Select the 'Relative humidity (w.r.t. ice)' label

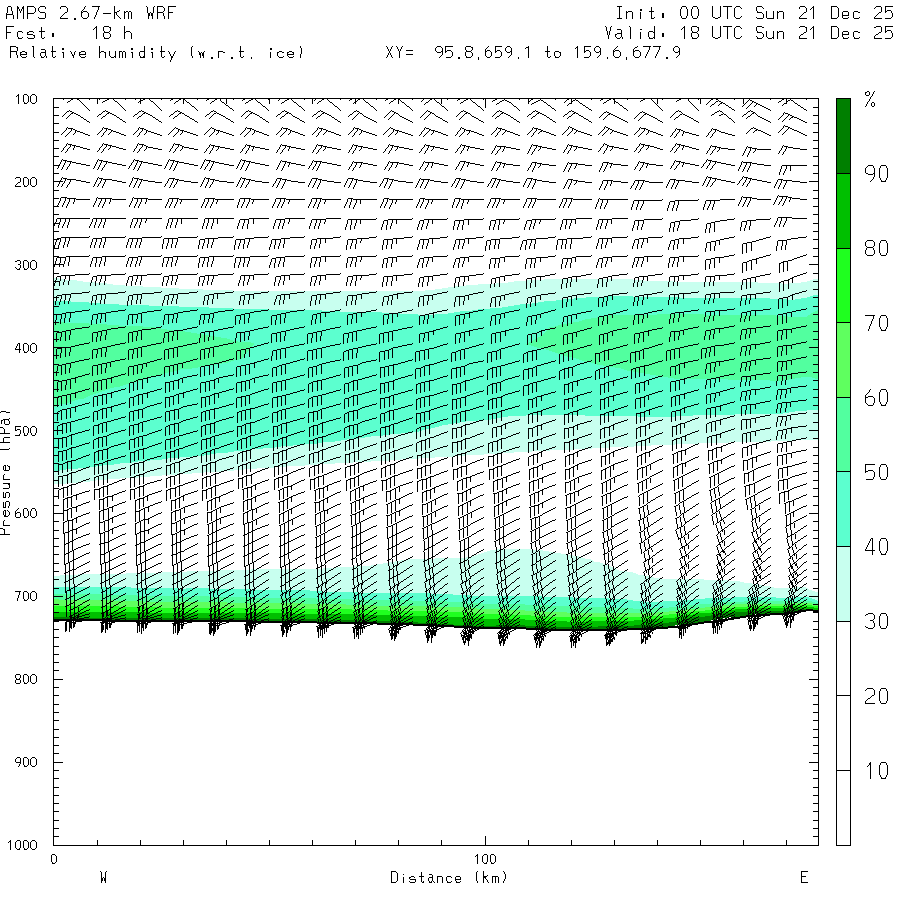tap(155, 52)
